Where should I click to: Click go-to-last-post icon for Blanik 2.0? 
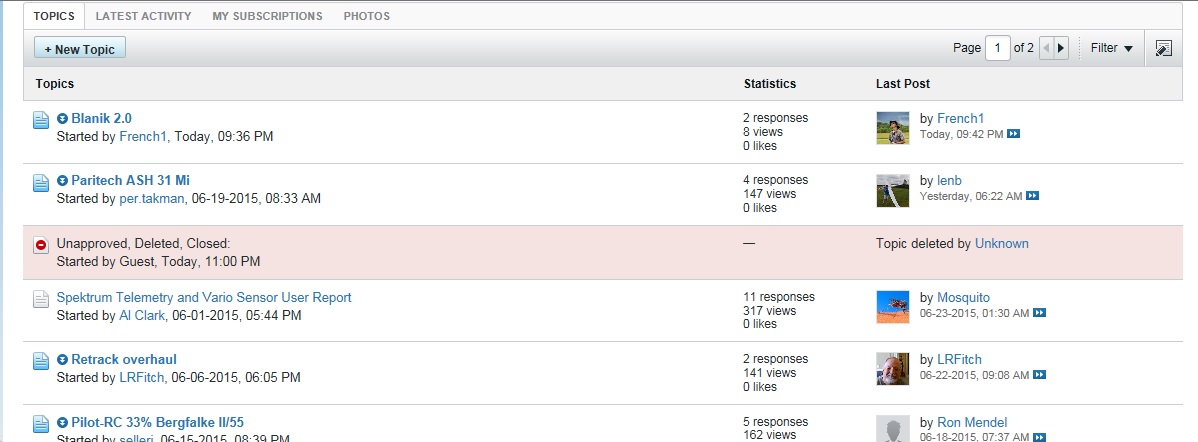click(1013, 134)
